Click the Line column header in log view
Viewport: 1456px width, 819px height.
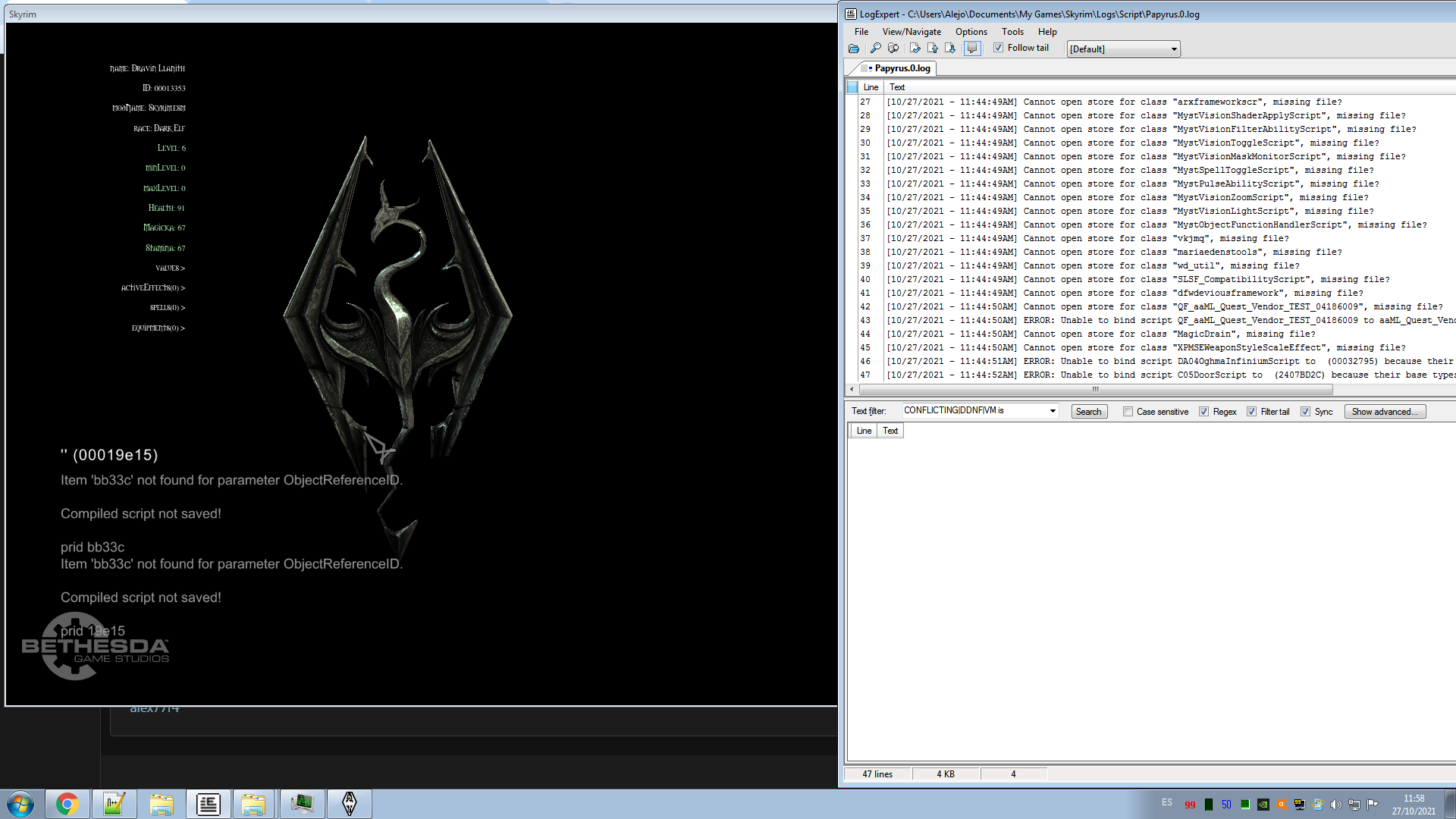(x=871, y=87)
